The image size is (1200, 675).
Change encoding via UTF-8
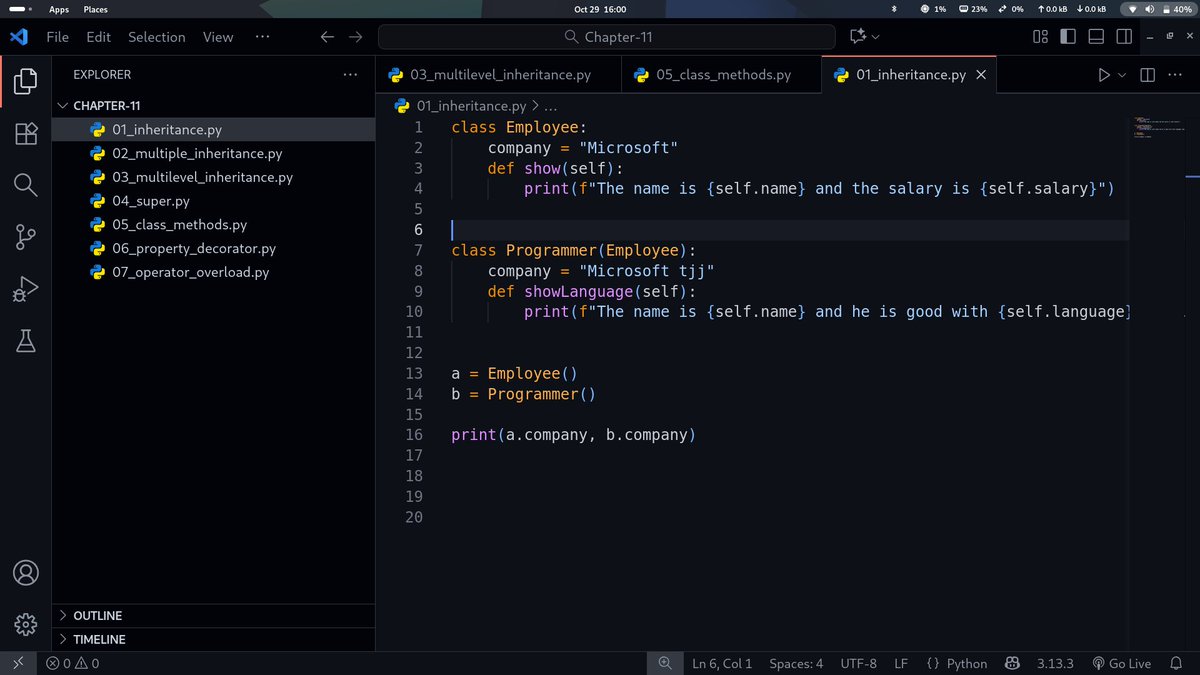(x=858, y=663)
